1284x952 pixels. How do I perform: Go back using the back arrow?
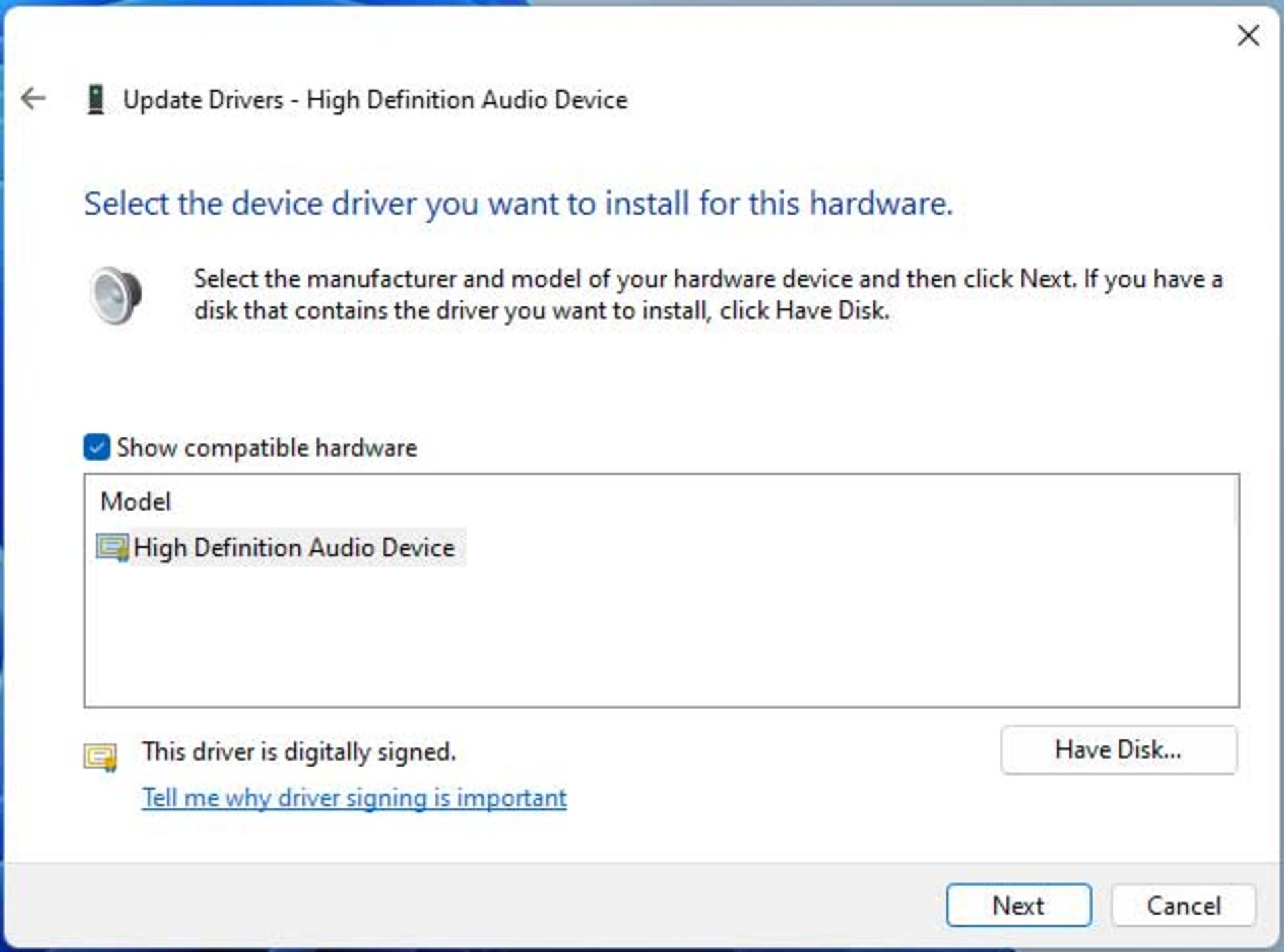pyautogui.click(x=33, y=99)
